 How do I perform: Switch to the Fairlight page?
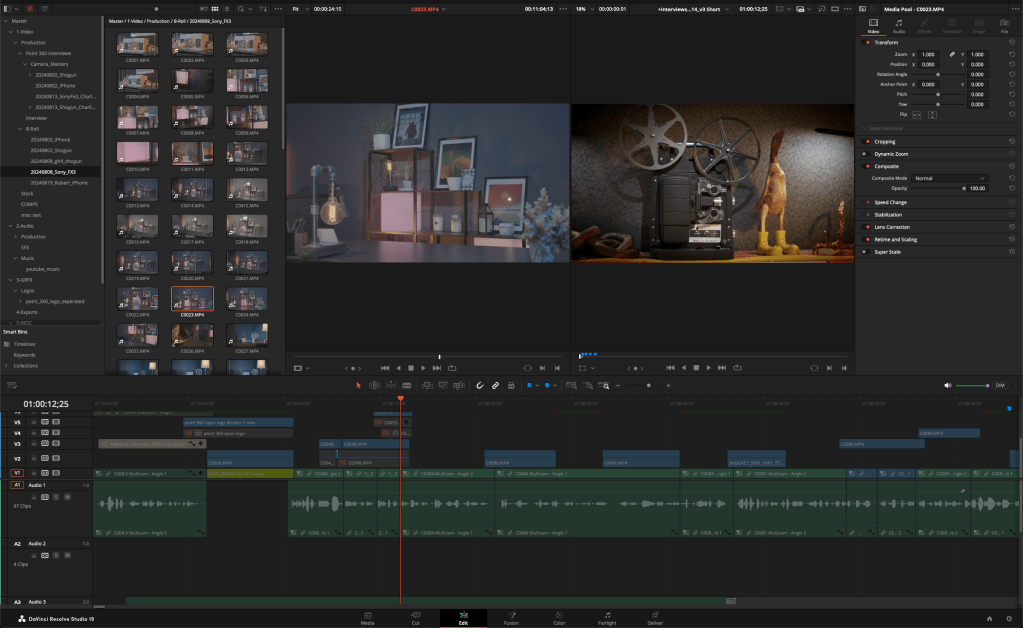tap(607, 617)
